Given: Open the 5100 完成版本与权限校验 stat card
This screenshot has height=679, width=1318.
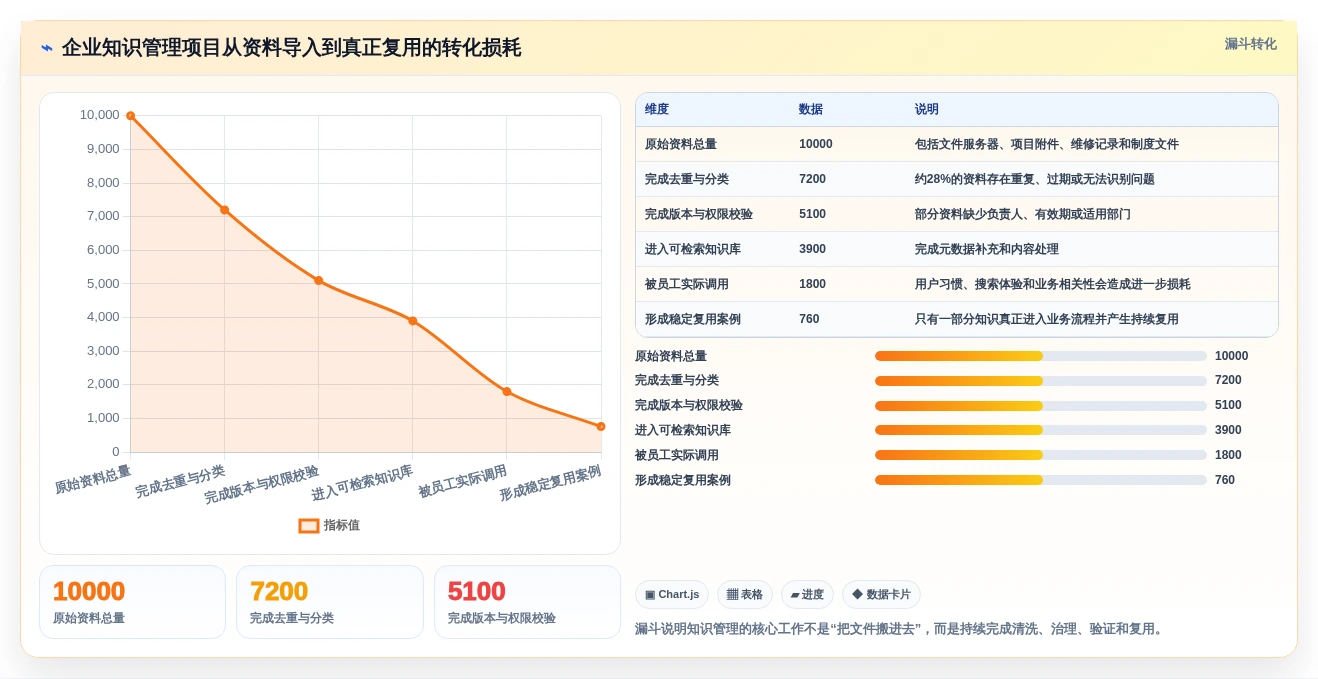Looking at the screenshot, I should [527, 602].
